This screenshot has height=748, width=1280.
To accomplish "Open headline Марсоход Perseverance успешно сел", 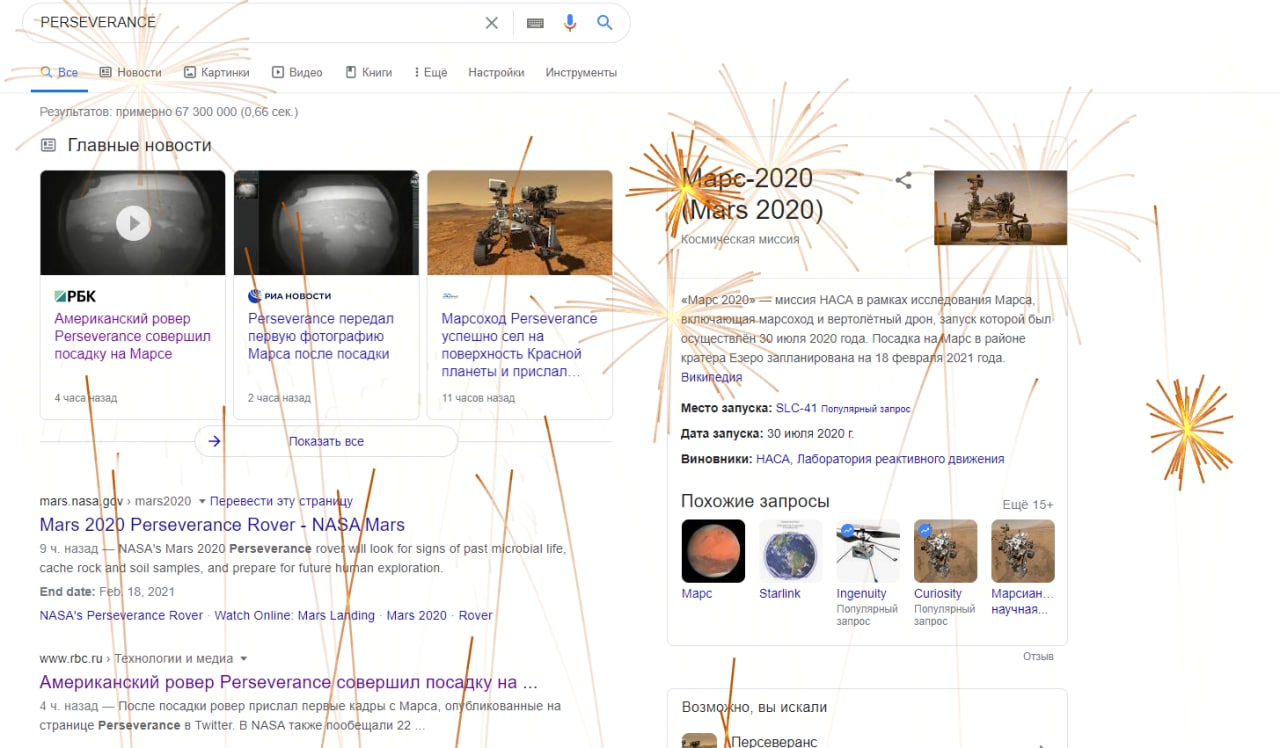I will [519, 345].
